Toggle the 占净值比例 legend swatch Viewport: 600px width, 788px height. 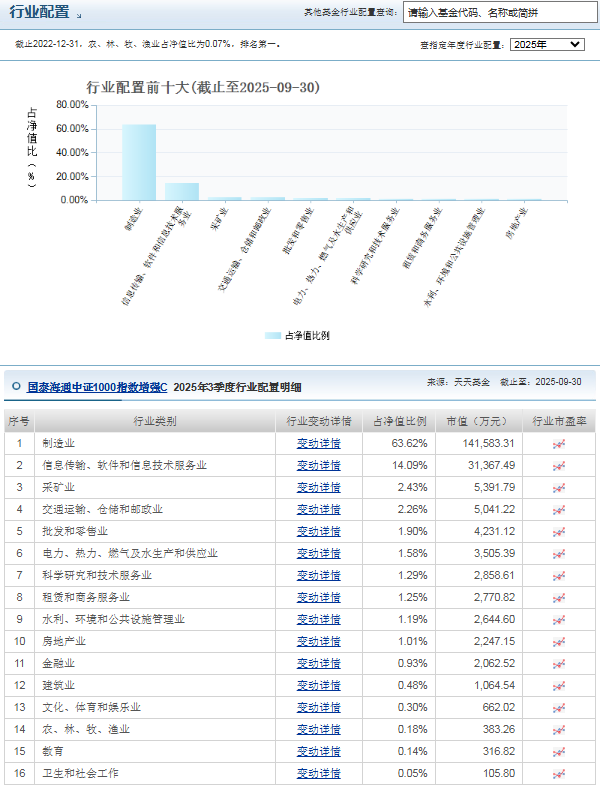click(x=273, y=336)
